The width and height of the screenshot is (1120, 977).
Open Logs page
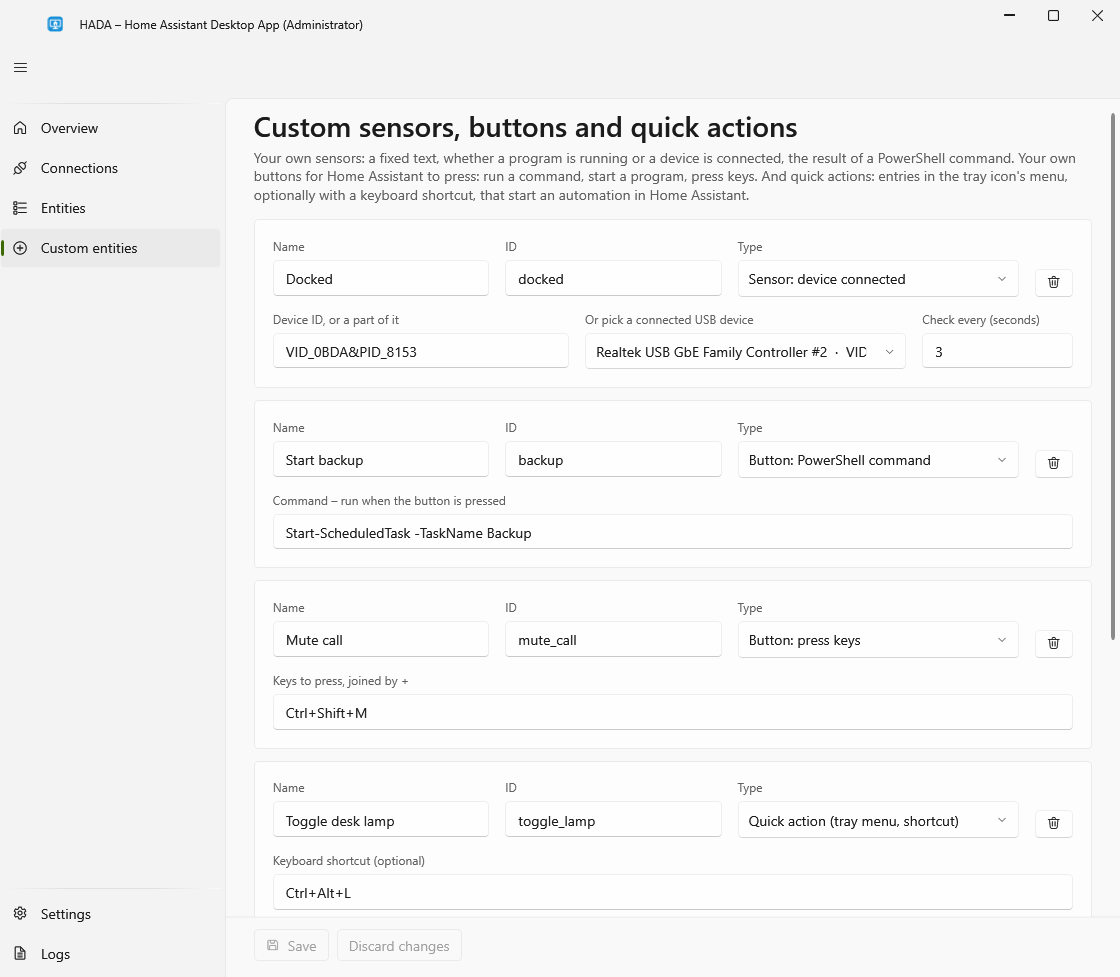click(111, 954)
